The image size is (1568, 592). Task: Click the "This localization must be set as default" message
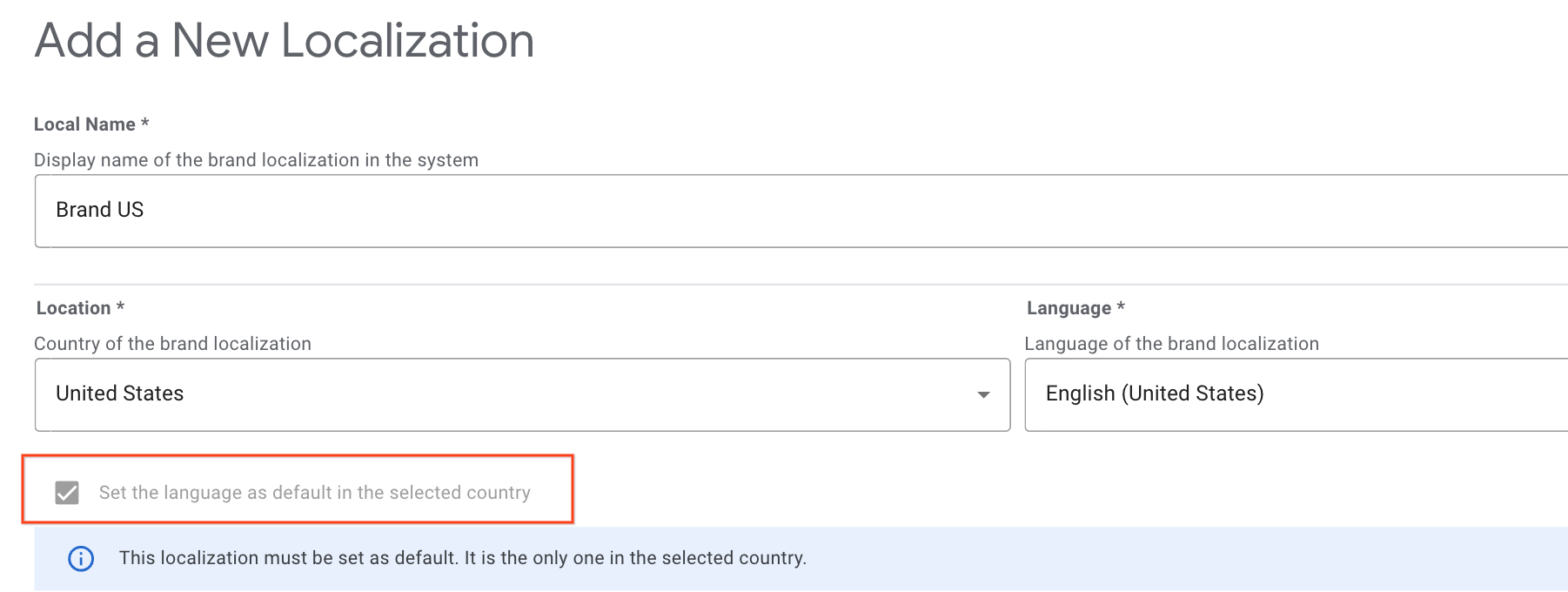point(462,558)
